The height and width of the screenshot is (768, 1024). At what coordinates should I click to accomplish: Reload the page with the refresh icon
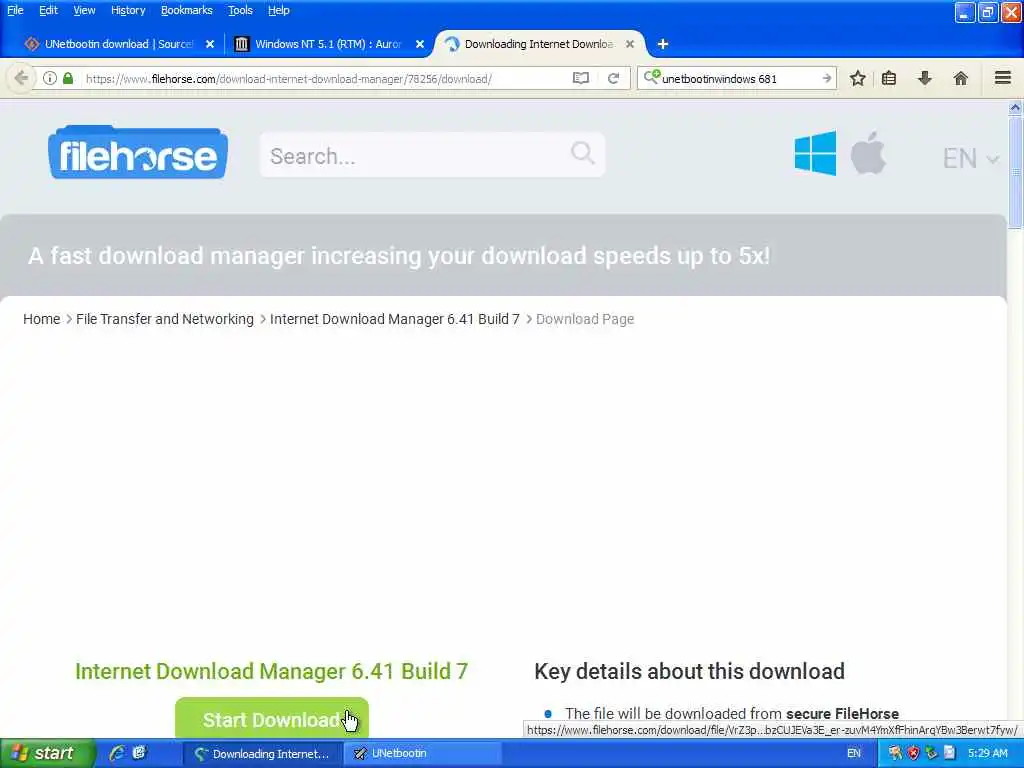tap(613, 78)
